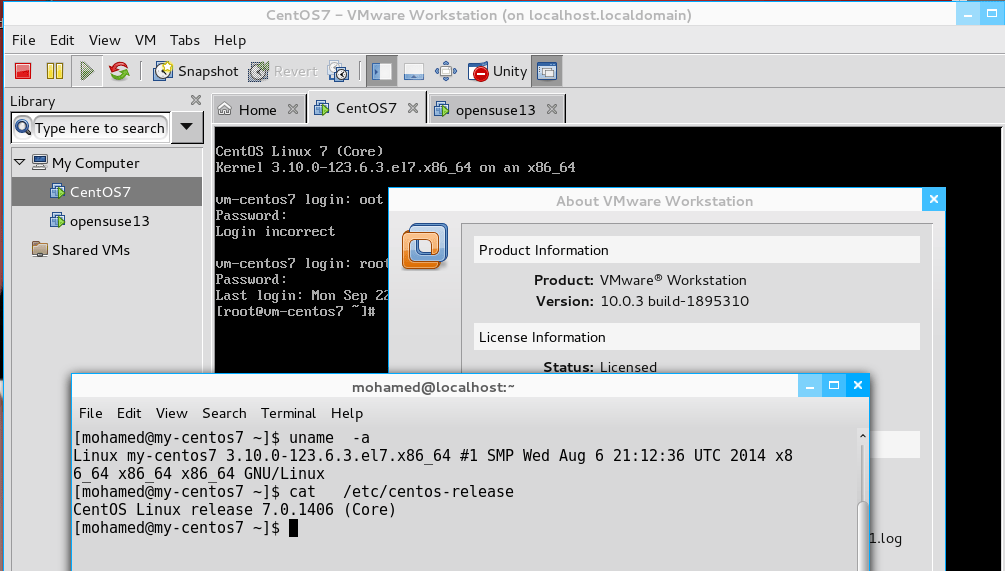Toggle the thumbnail bar view icon

(x=413, y=71)
